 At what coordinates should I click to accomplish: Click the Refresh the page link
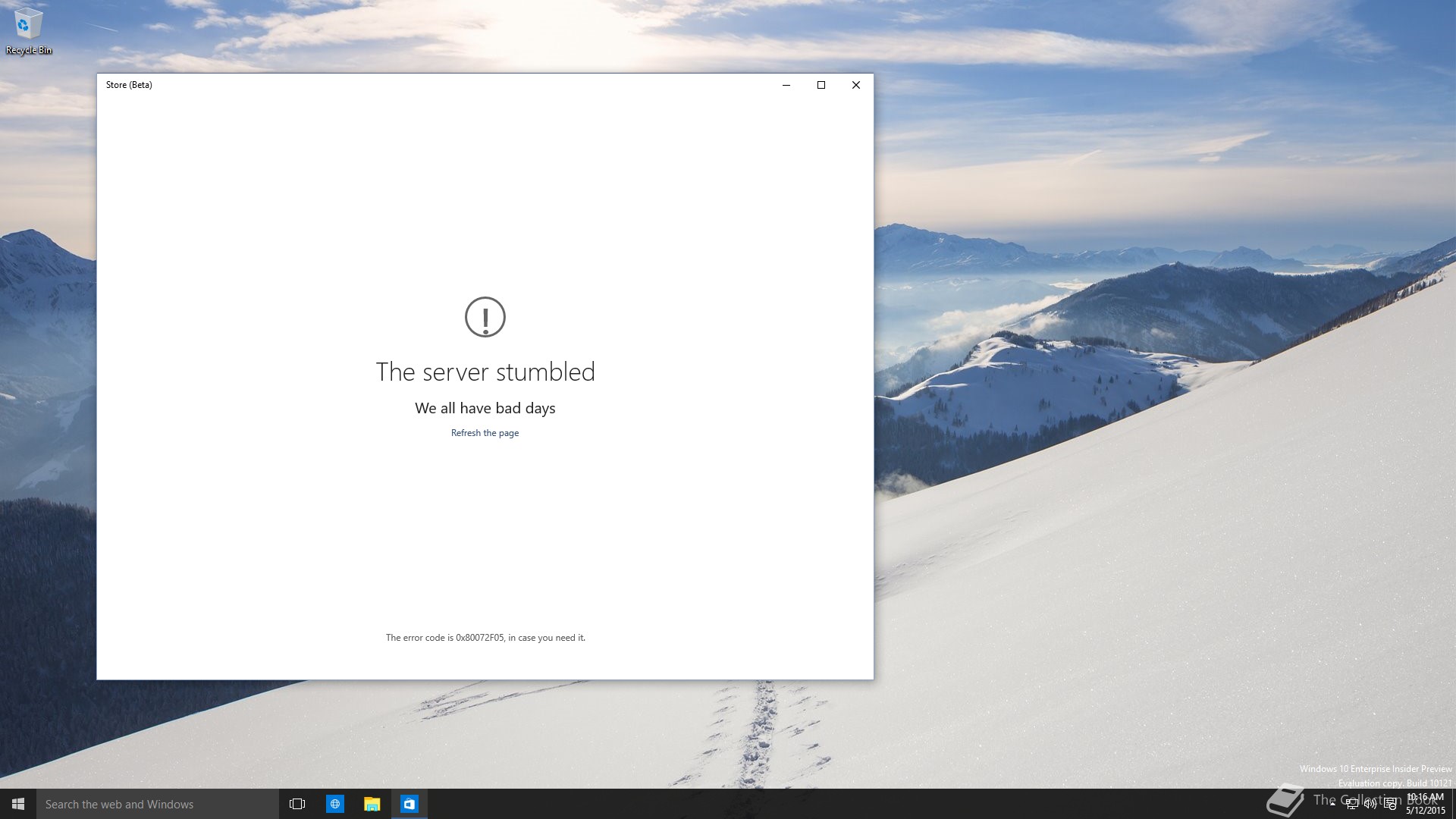[485, 433]
